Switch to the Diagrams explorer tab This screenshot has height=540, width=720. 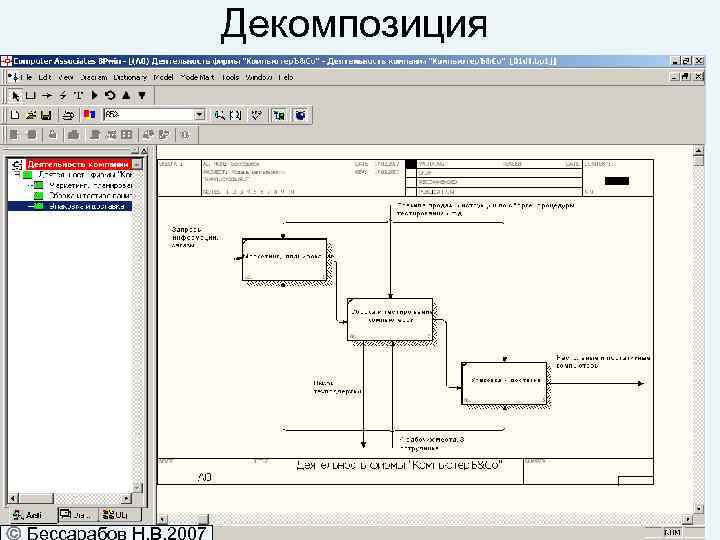(x=78, y=515)
